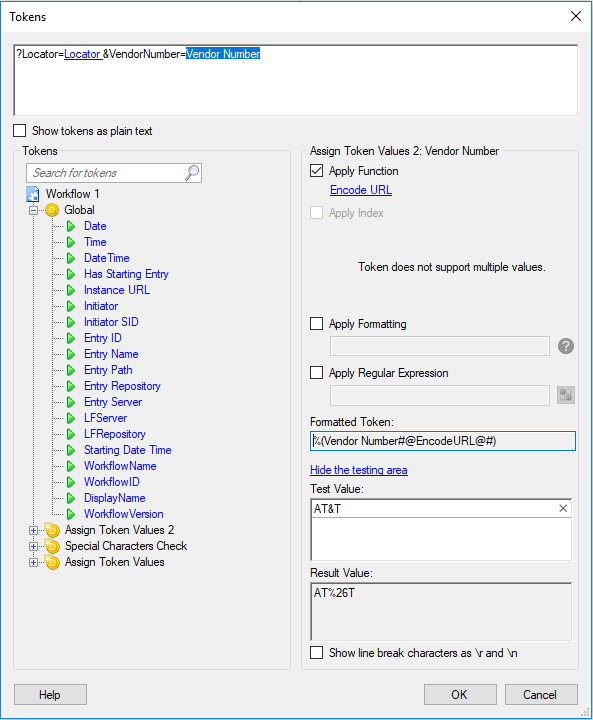Open formatting help question mark icon
This screenshot has height=720, width=593.
point(565,346)
